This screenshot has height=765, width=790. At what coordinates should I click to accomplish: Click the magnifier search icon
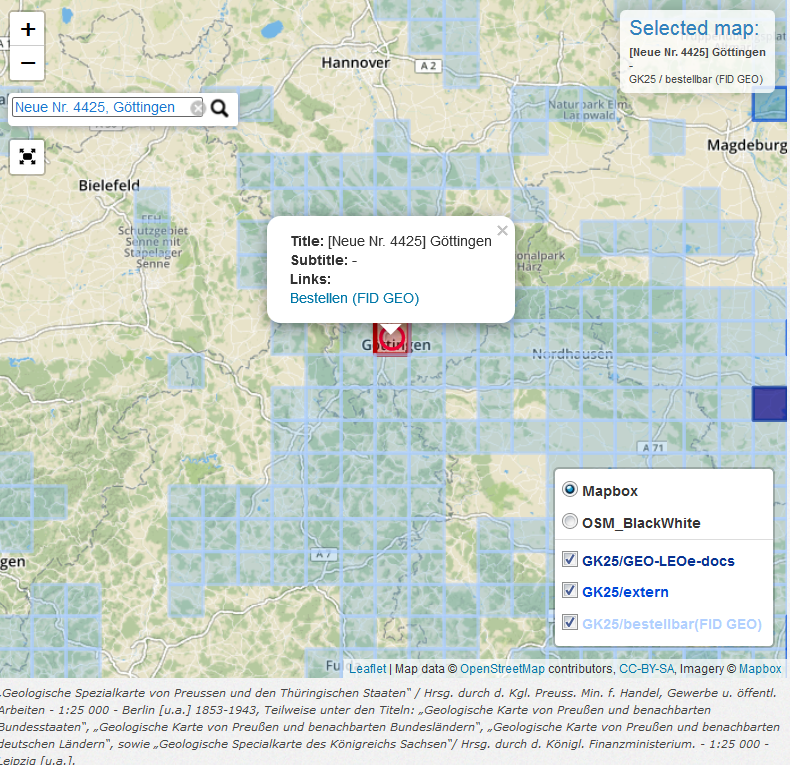point(220,108)
